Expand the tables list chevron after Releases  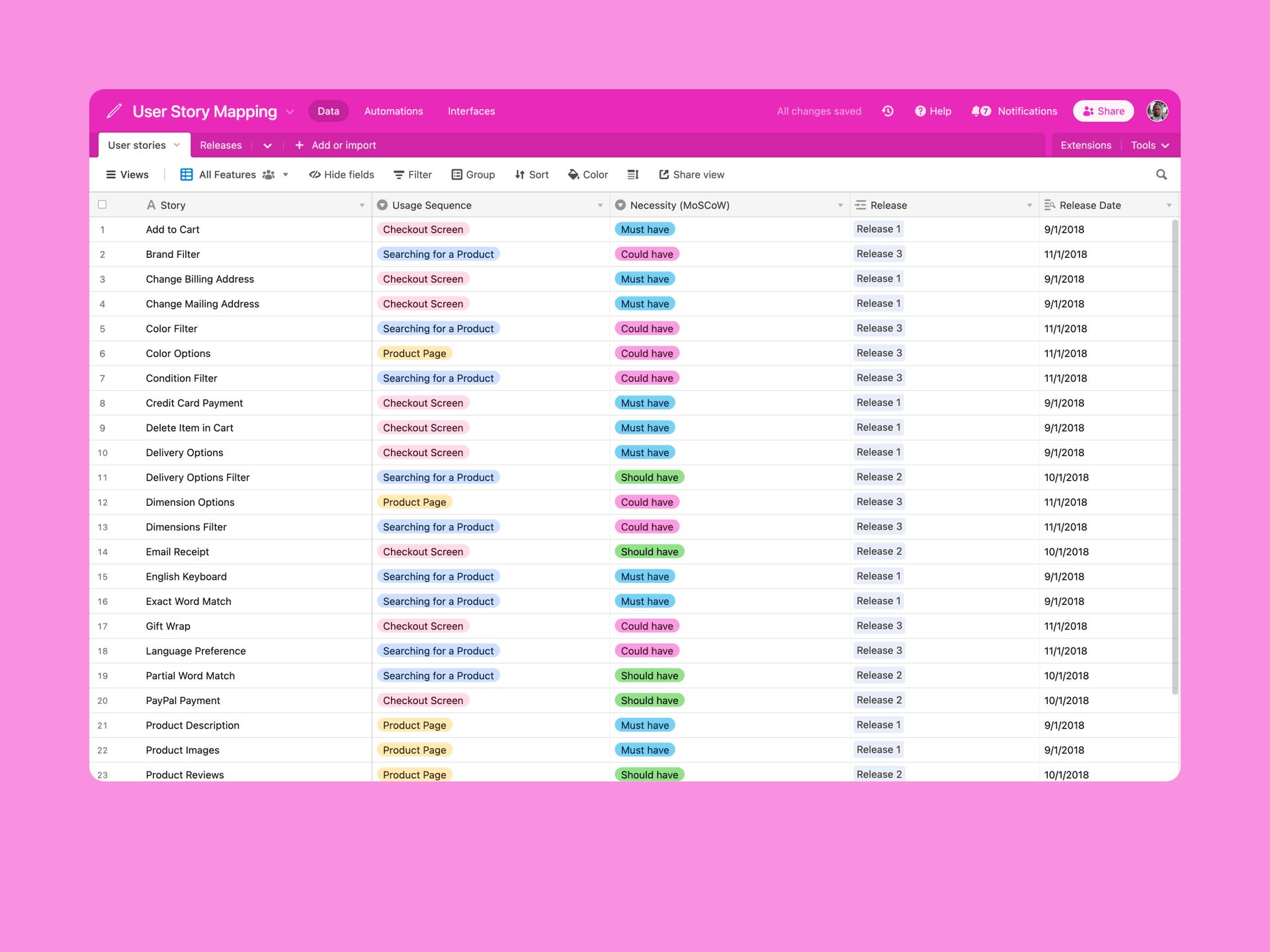267,145
